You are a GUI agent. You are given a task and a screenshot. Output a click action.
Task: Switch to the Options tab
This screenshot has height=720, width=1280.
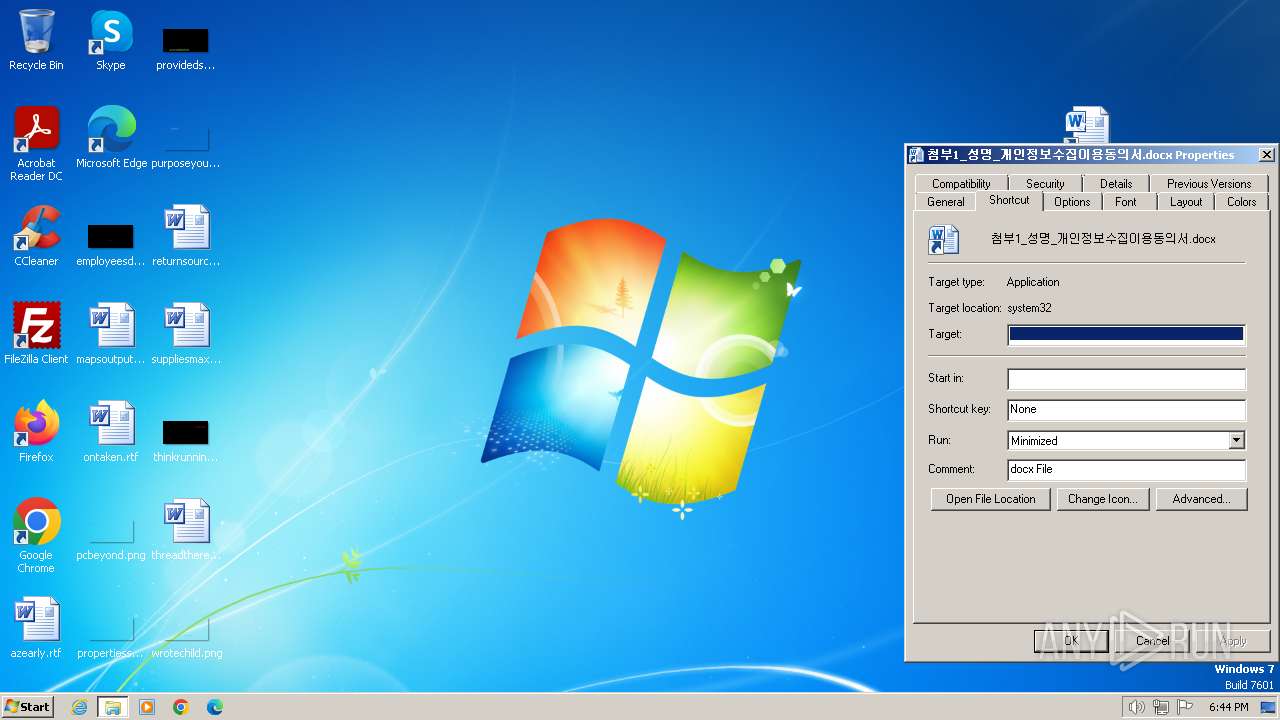click(1072, 201)
